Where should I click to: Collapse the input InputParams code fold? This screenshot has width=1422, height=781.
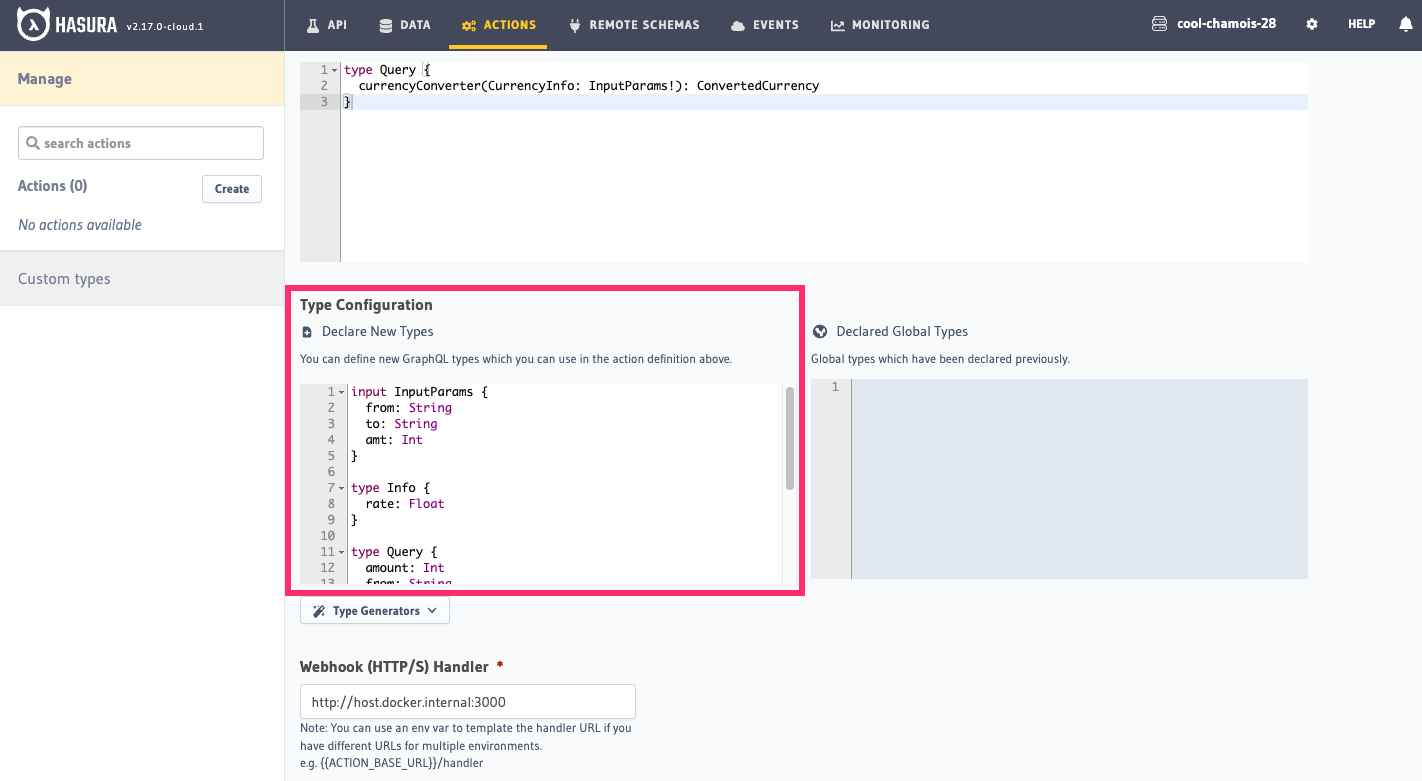coord(342,392)
